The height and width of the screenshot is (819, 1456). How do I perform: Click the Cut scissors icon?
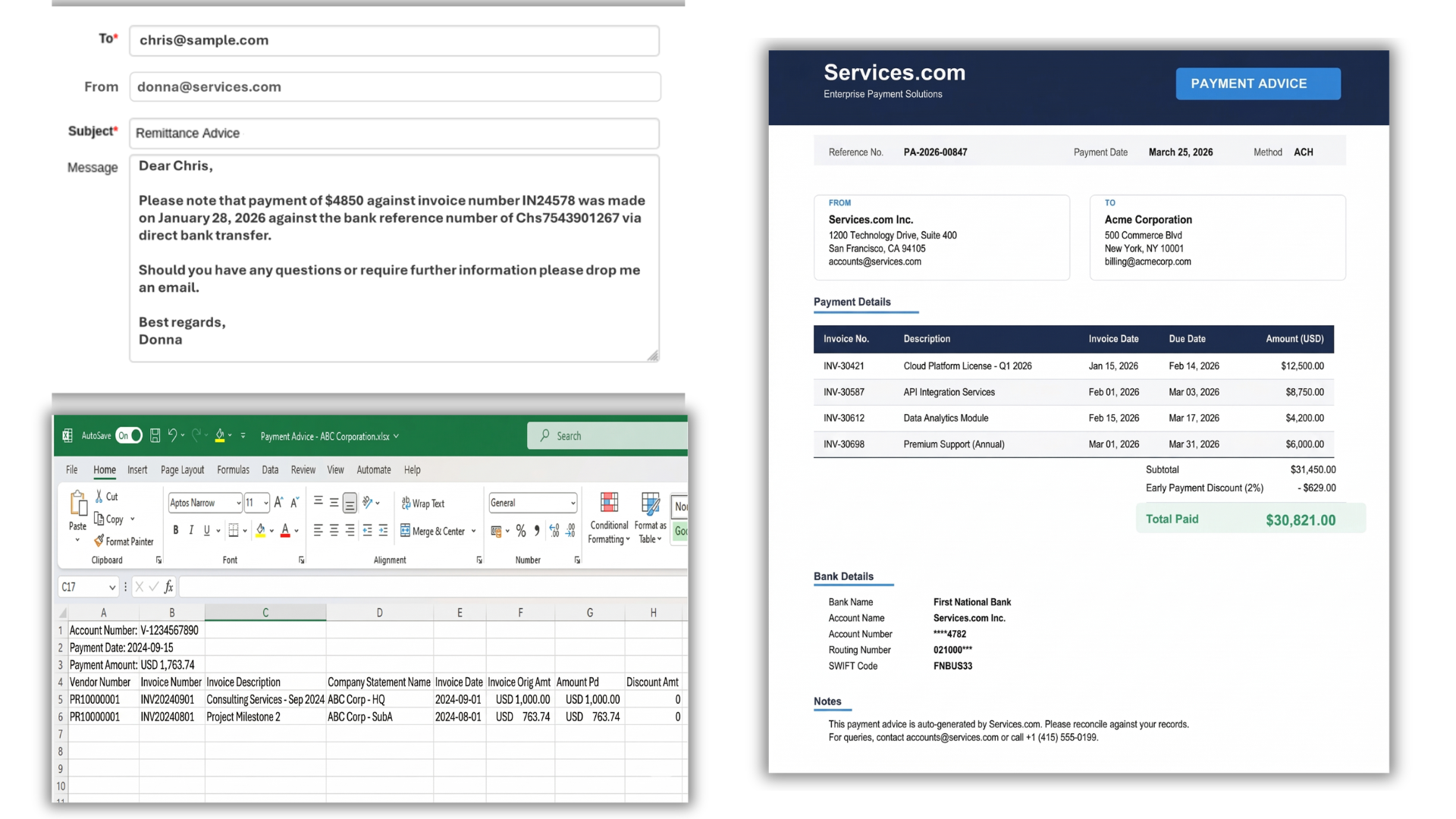click(99, 496)
